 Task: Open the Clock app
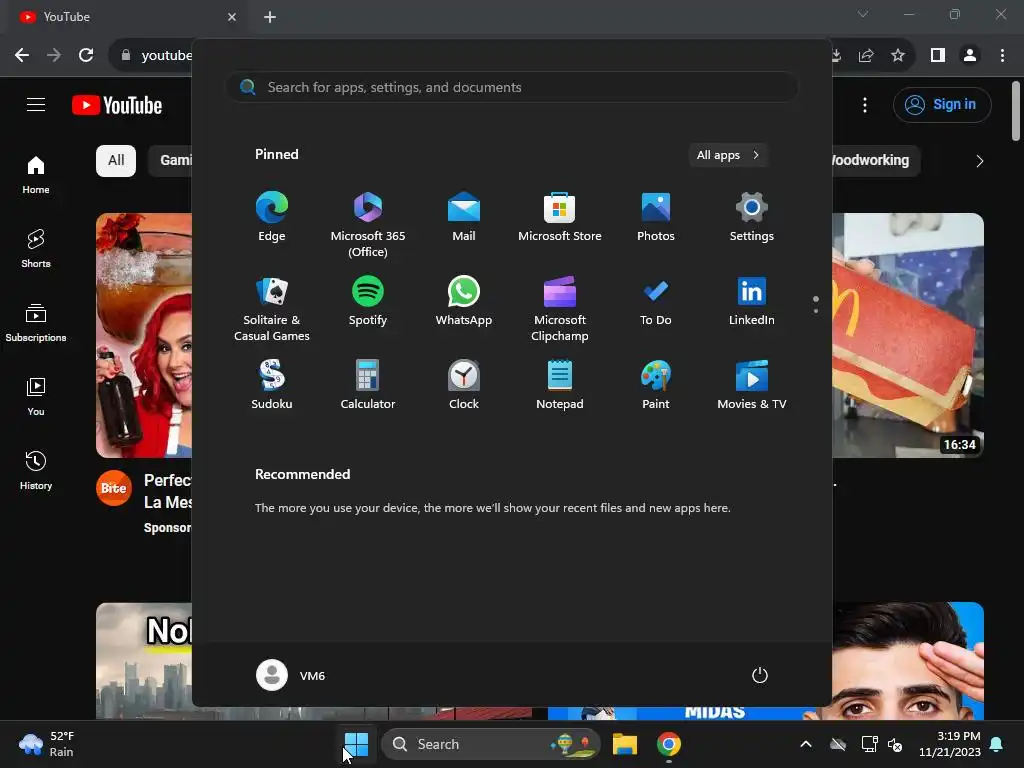pos(464,385)
